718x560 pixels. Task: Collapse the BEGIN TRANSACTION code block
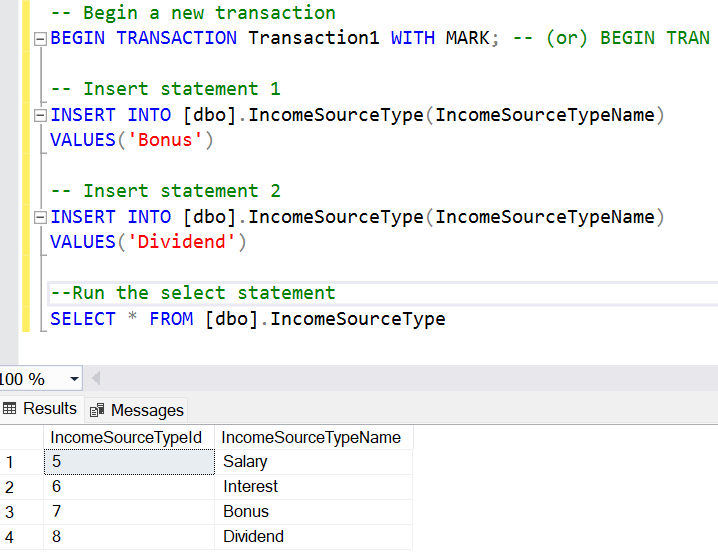pos(40,39)
